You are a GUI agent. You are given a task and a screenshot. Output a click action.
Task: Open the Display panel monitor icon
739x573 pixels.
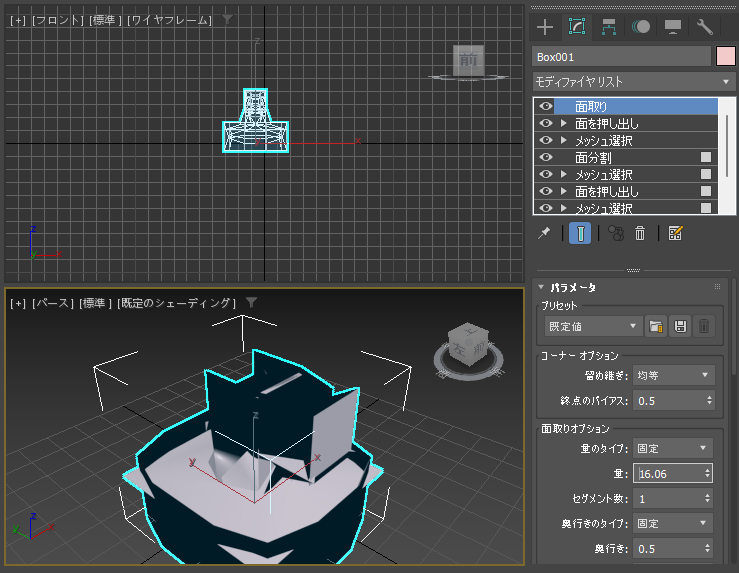[x=673, y=27]
